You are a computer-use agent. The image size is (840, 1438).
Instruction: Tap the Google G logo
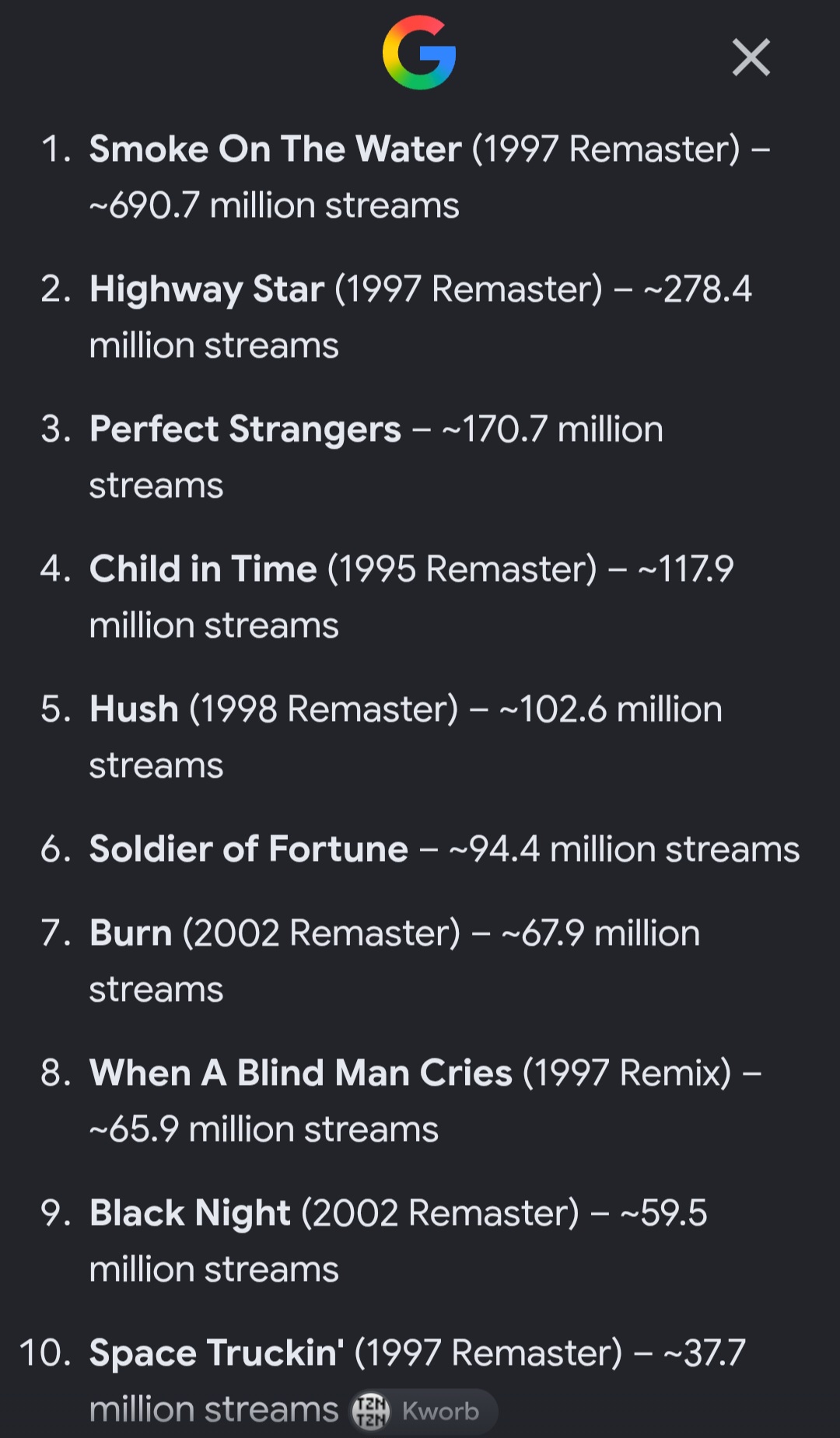click(419, 53)
